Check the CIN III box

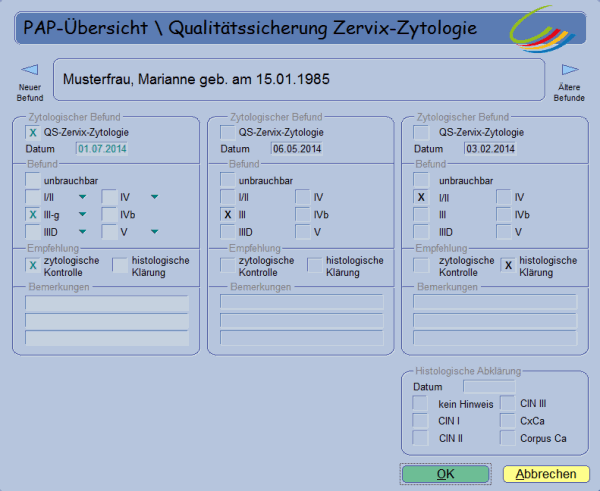coord(507,403)
